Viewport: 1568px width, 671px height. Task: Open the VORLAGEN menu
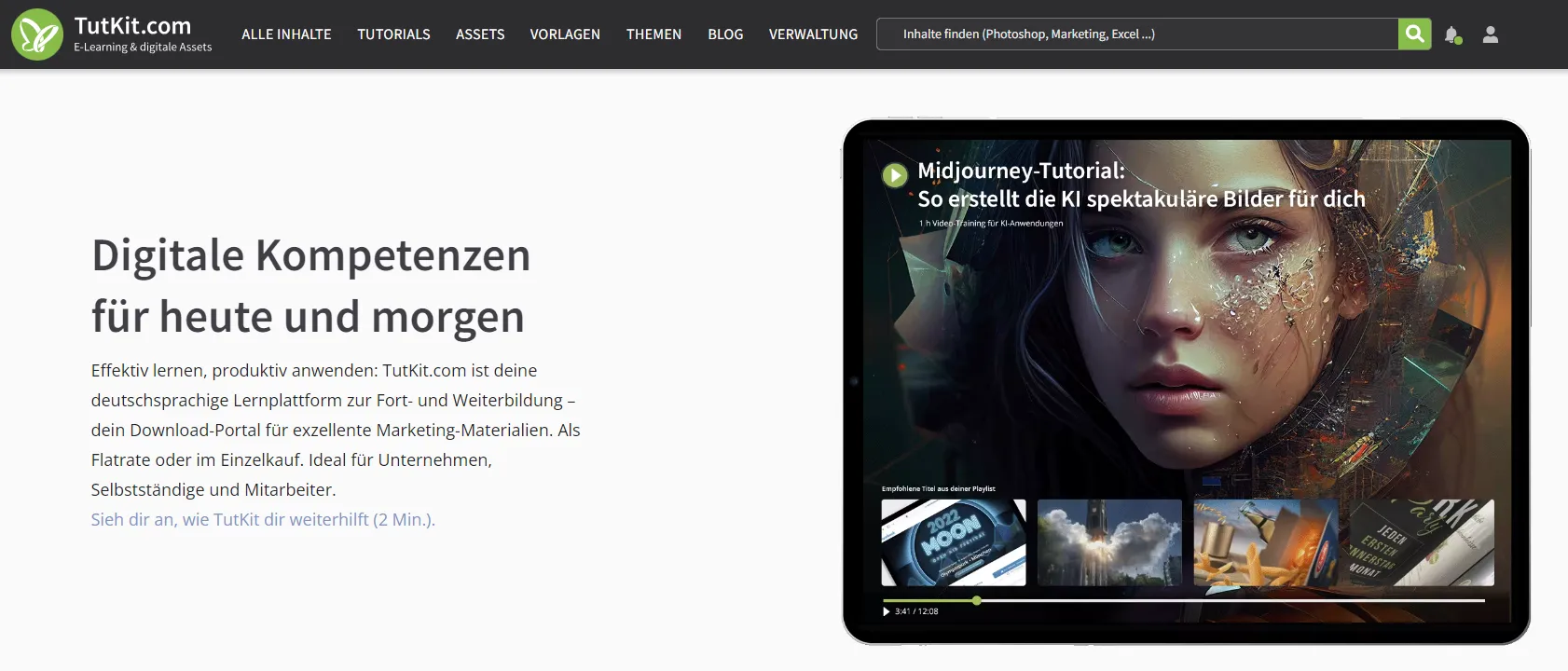565,34
